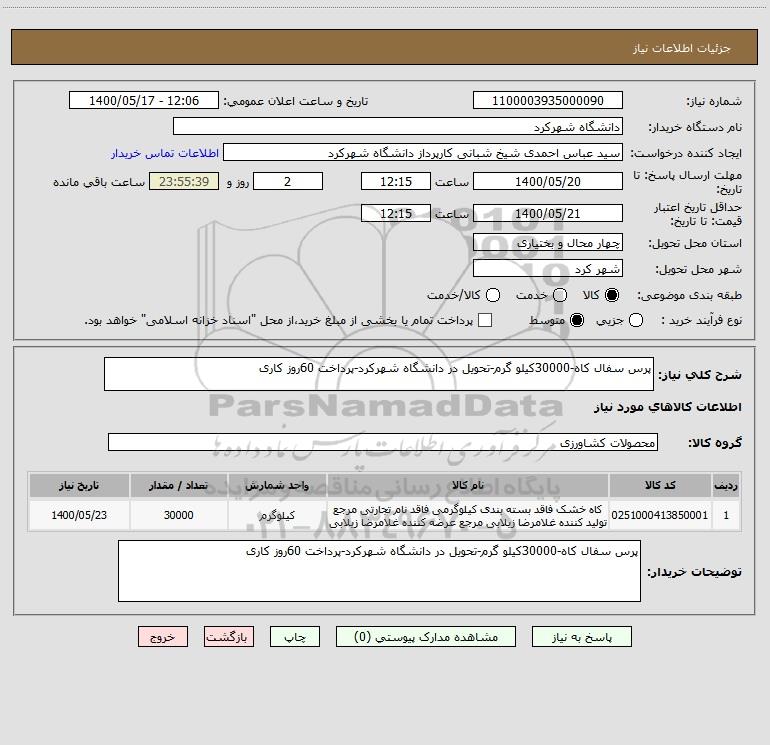Click the product name cell کاه خشک
This screenshot has width=770, height=745.
[x=468, y=516]
